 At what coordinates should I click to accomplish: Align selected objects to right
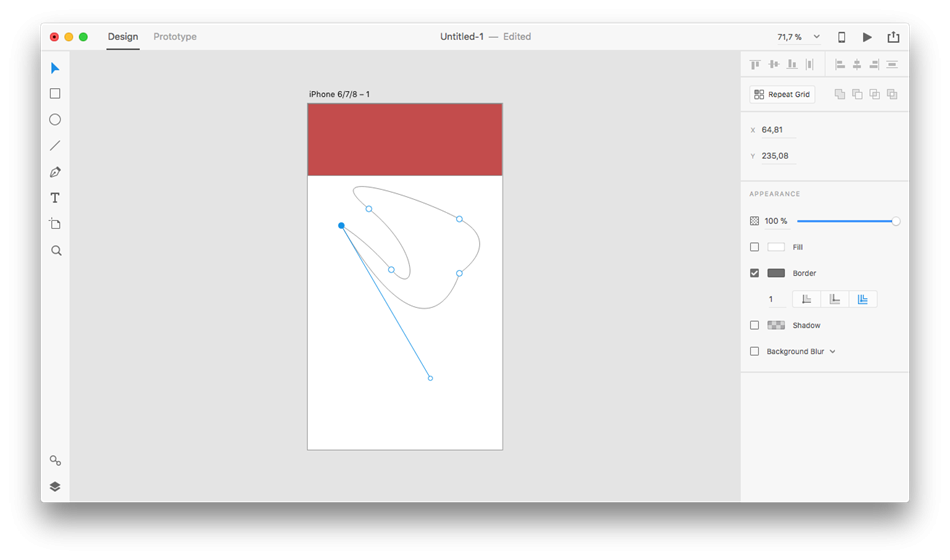tap(874, 64)
